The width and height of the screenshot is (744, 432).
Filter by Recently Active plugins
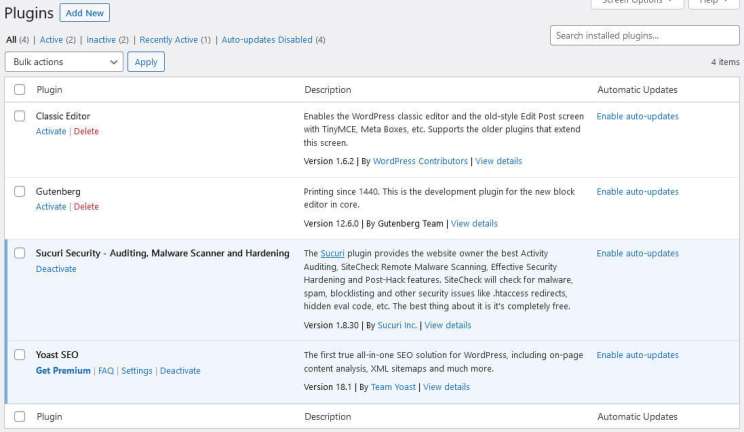(x=168, y=40)
